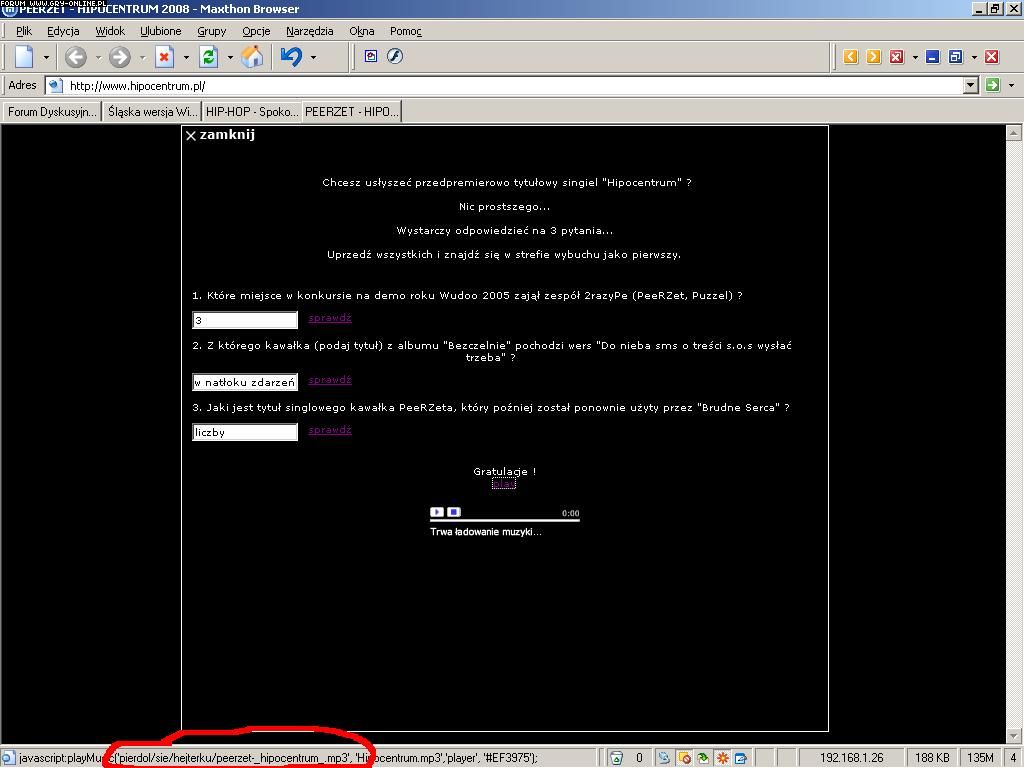Toggle the popup blocker icon in status bar
The width and height of the screenshot is (1024, 768).
pos(684,758)
